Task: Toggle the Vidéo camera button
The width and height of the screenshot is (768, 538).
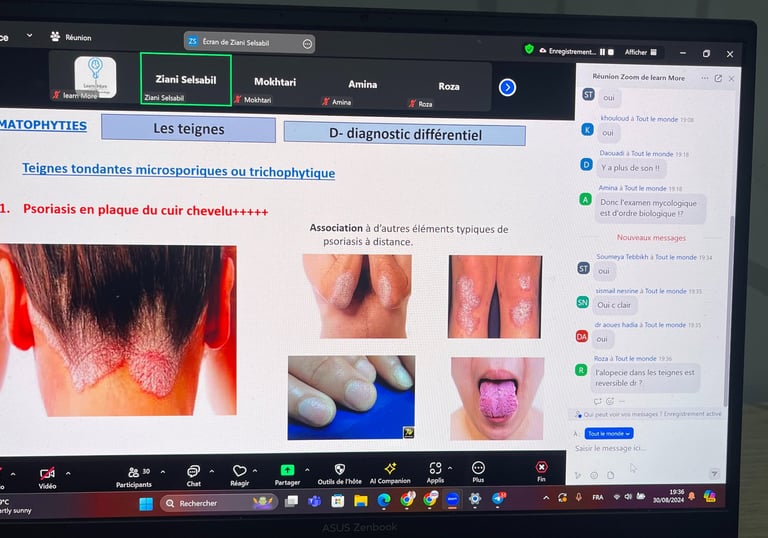Action: tap(48, 478)
